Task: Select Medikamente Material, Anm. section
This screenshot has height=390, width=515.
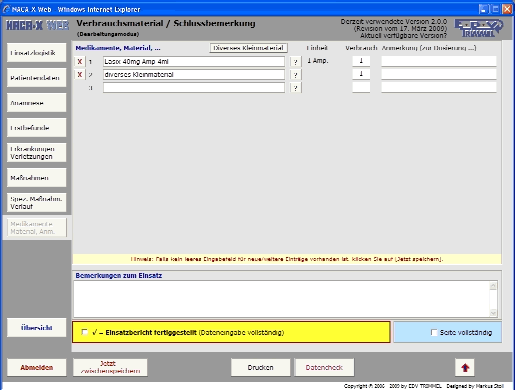Action: 37,228
